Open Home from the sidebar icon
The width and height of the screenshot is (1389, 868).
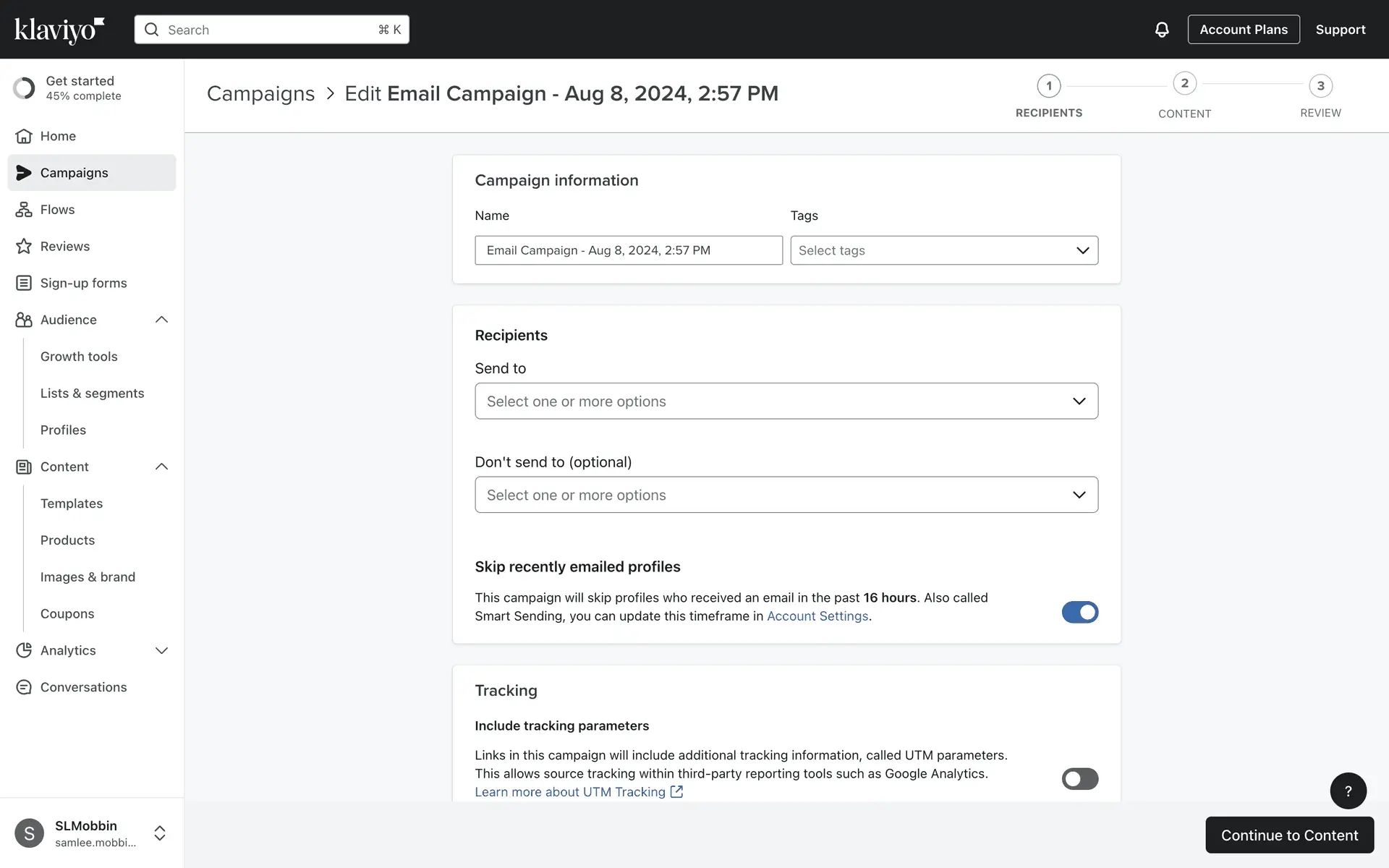24,136
